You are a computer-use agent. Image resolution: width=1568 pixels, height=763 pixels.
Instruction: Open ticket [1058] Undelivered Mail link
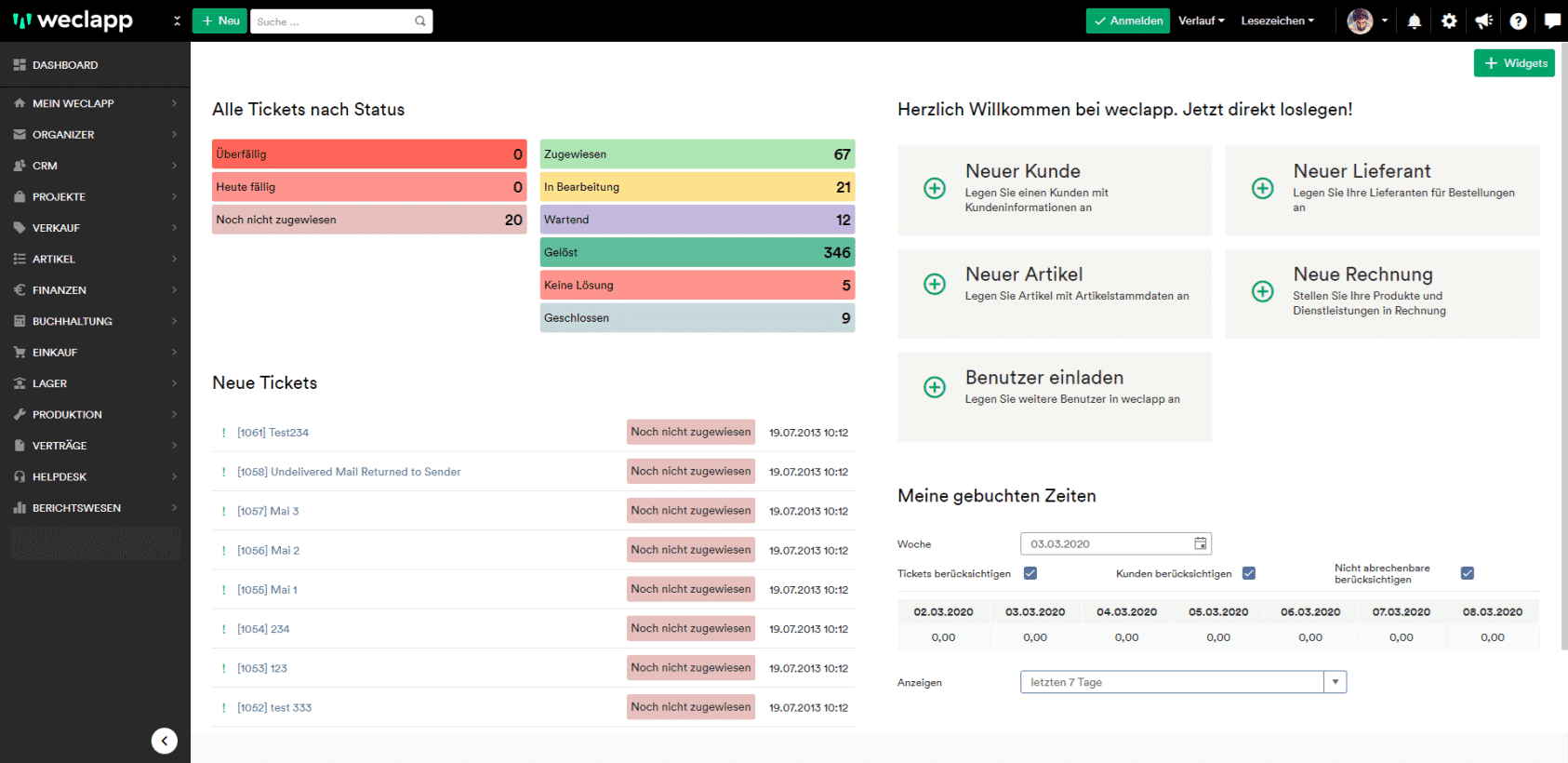pyautogui.click(x=349, y=472)
